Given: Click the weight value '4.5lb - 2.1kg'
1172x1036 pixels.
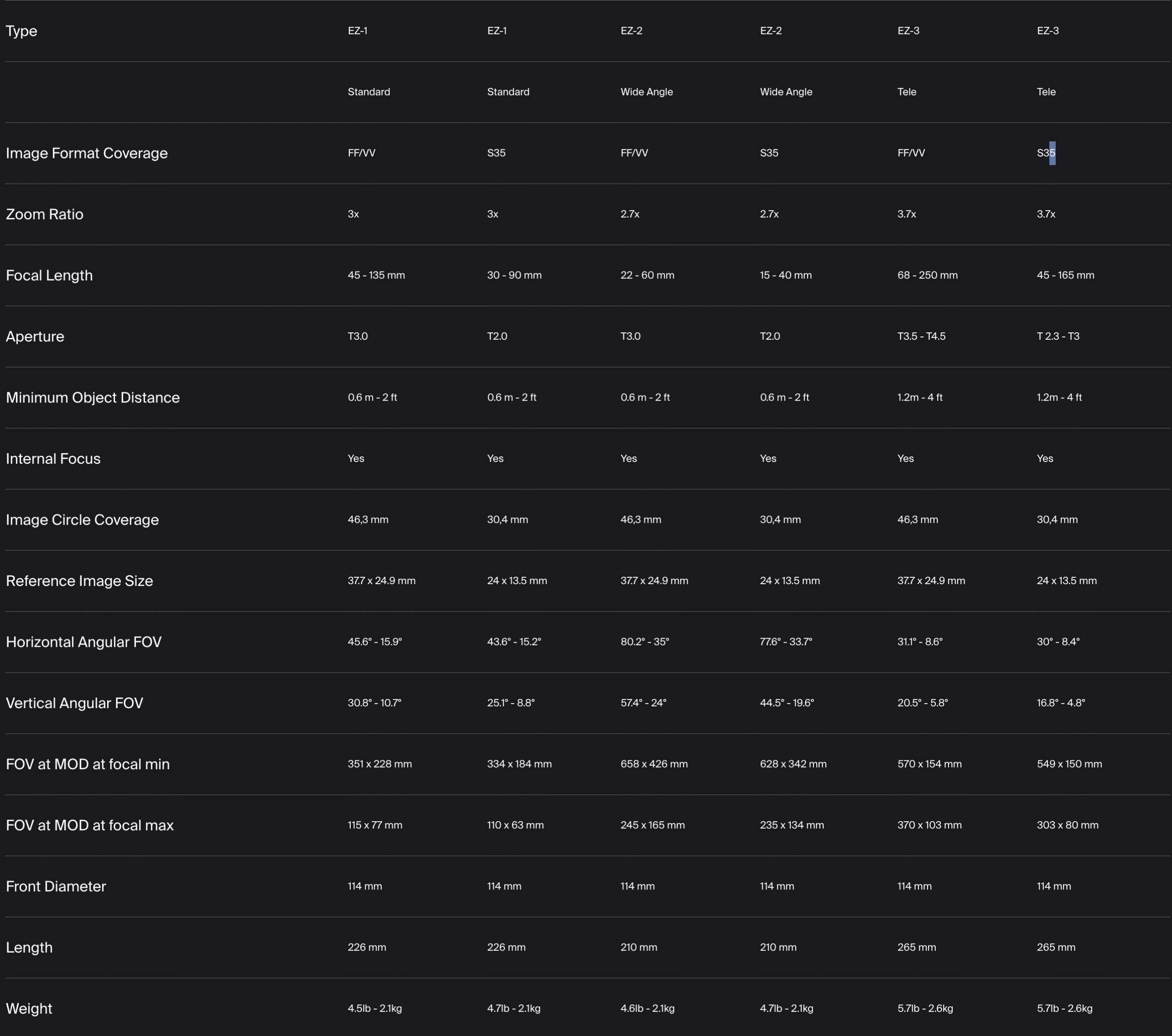Looking at the screenshot, I should click(374, 1009).
